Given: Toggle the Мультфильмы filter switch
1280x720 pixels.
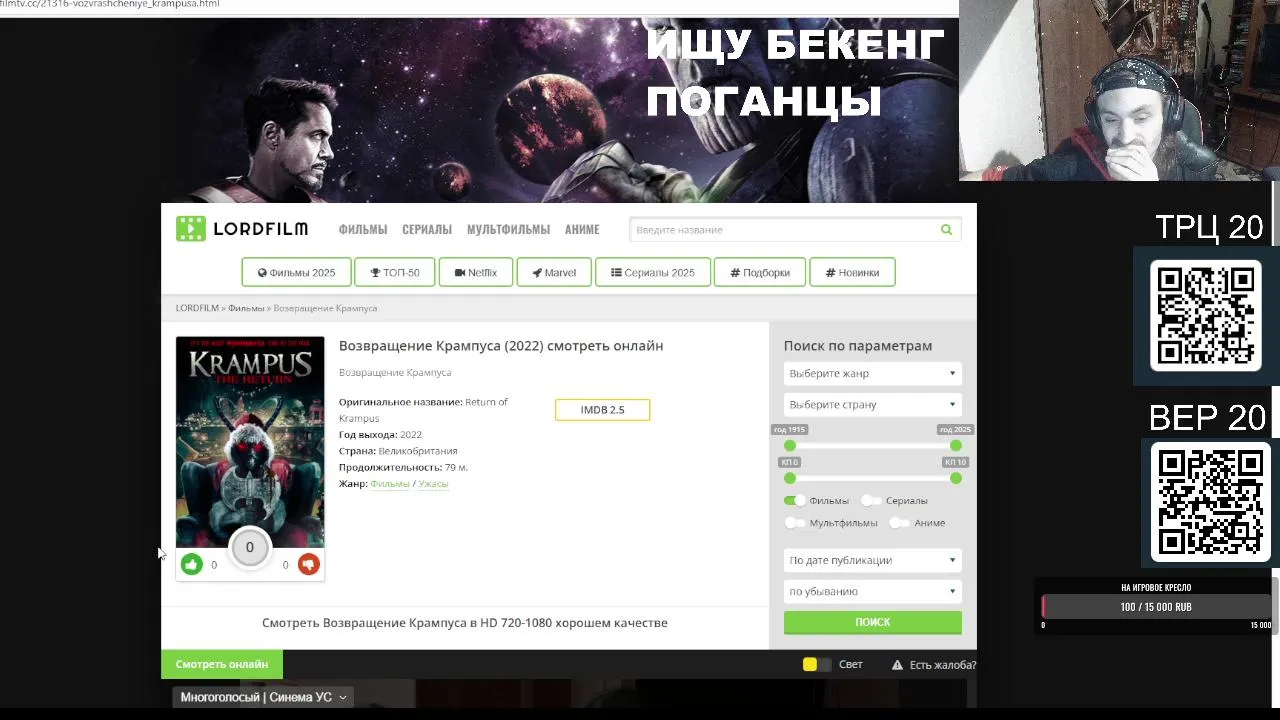Looking at the screenshot, I should coord(795,523).
